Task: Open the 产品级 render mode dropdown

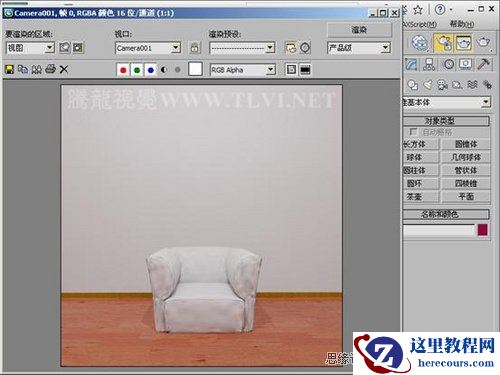Action: [359, 48]
